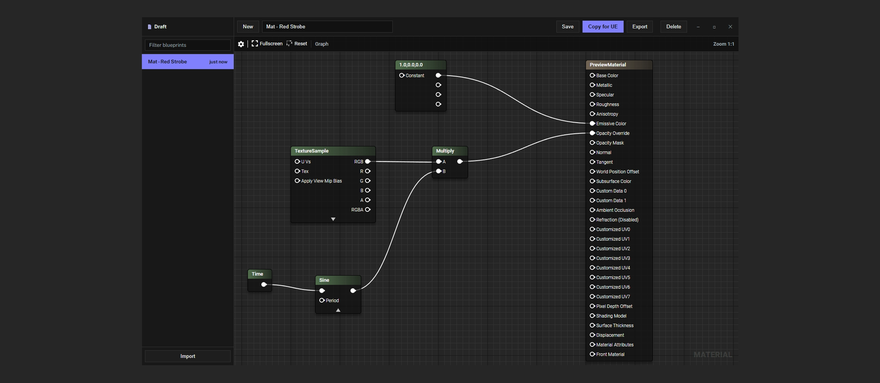Screen dimensions: 880x383
Task: Select the Time node header
Action: point(260,274)
